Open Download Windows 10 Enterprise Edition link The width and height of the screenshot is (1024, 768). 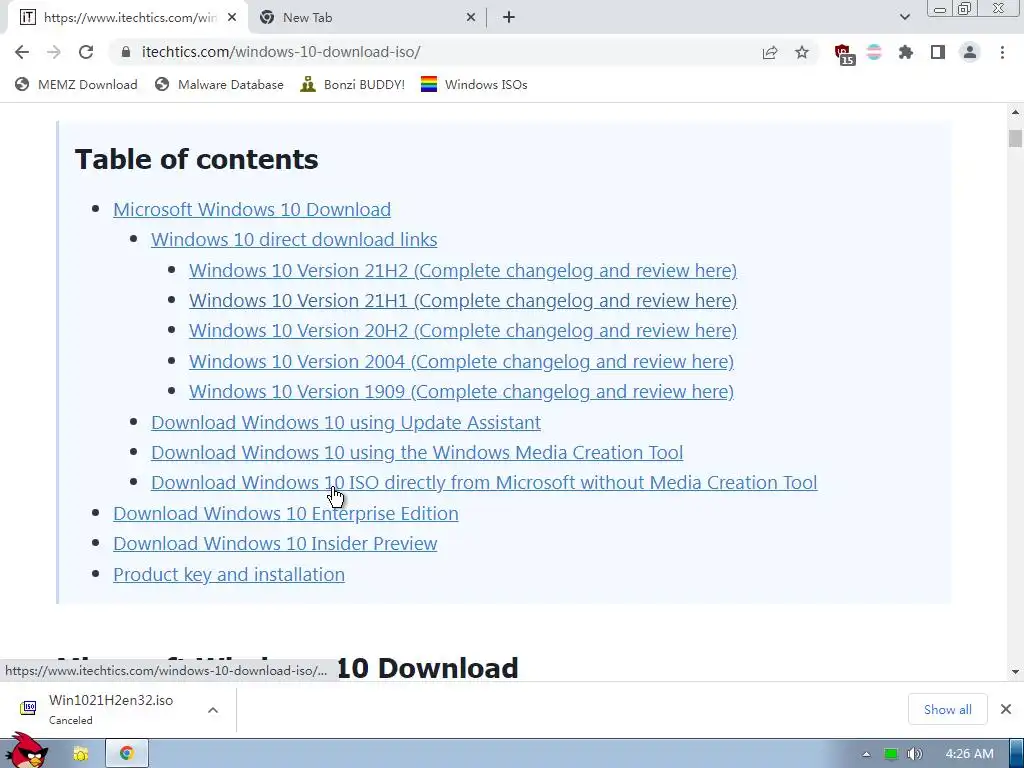tap(285, 513)
